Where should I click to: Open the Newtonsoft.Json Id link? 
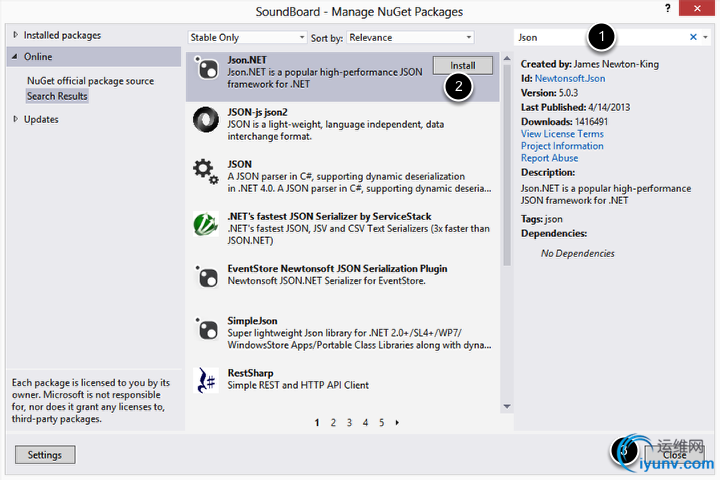(x=570, y=79)
